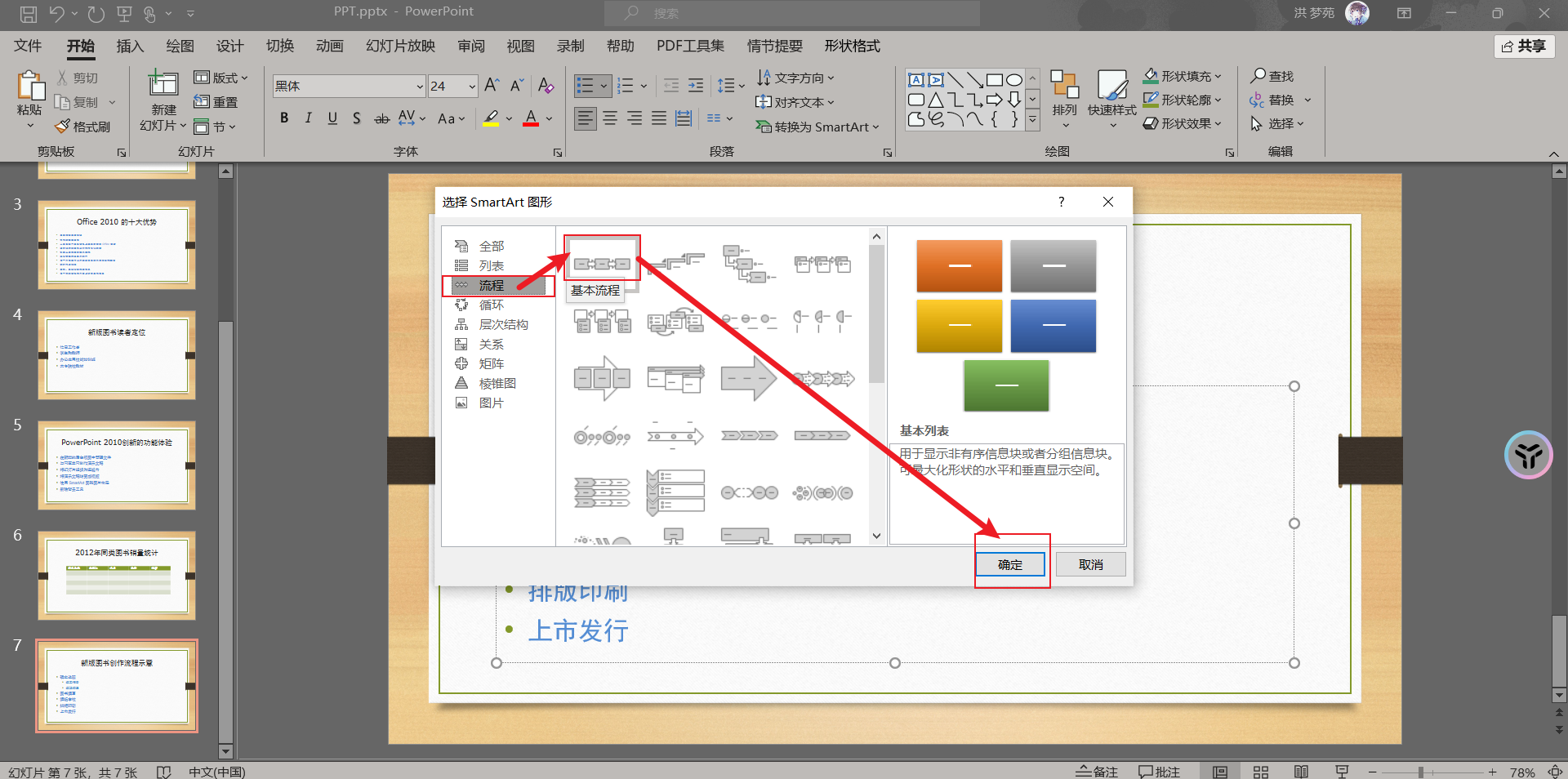Screen dimensions: 1568x779
Task: Select Center paragraph alignment
Action: pos(610,118)
